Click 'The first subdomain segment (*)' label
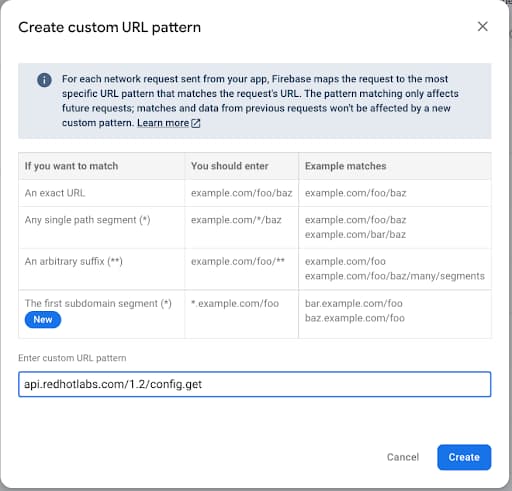 (x=98, y=303)
